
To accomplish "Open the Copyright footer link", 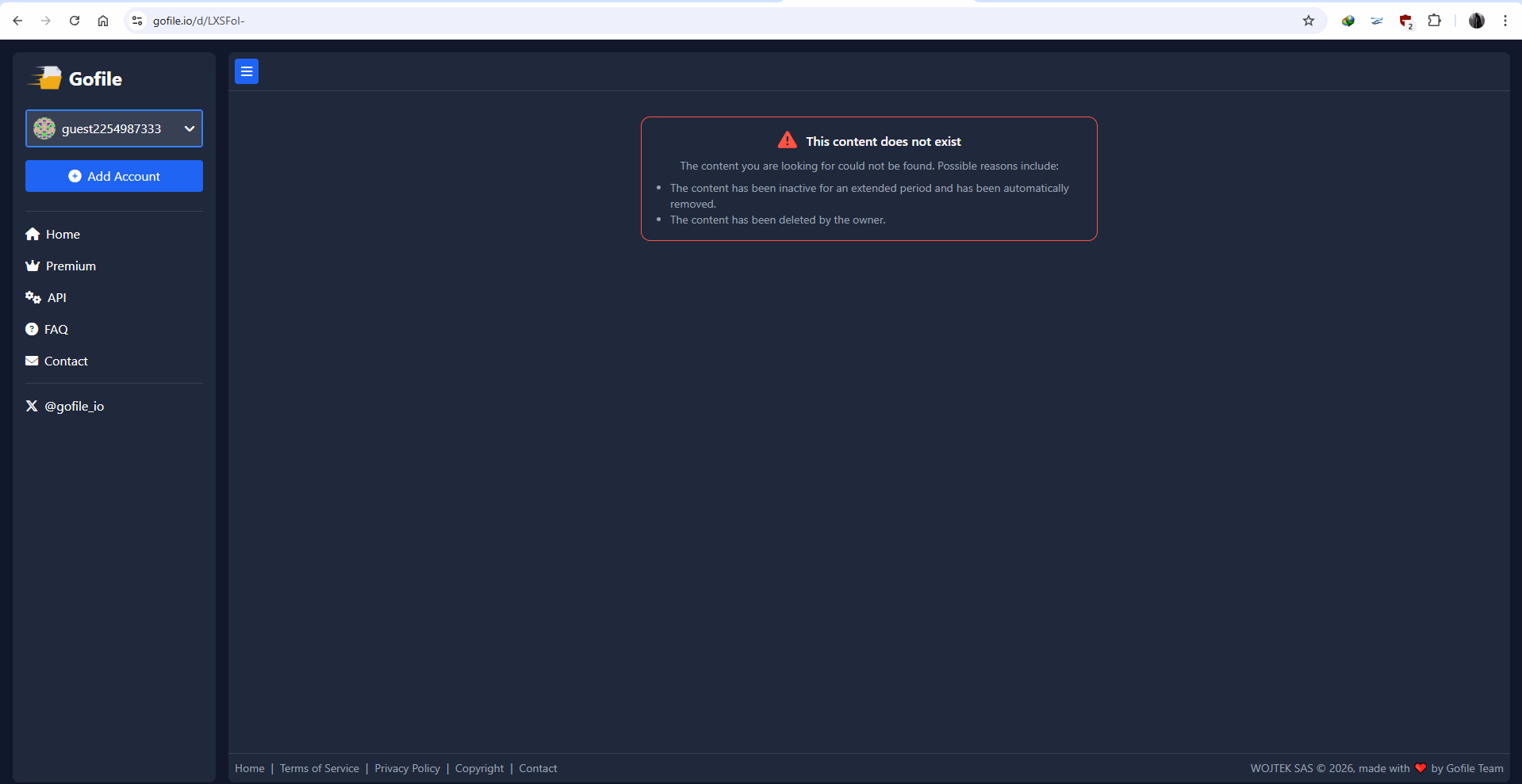I will pyautogui.click(x=479, y=768).
